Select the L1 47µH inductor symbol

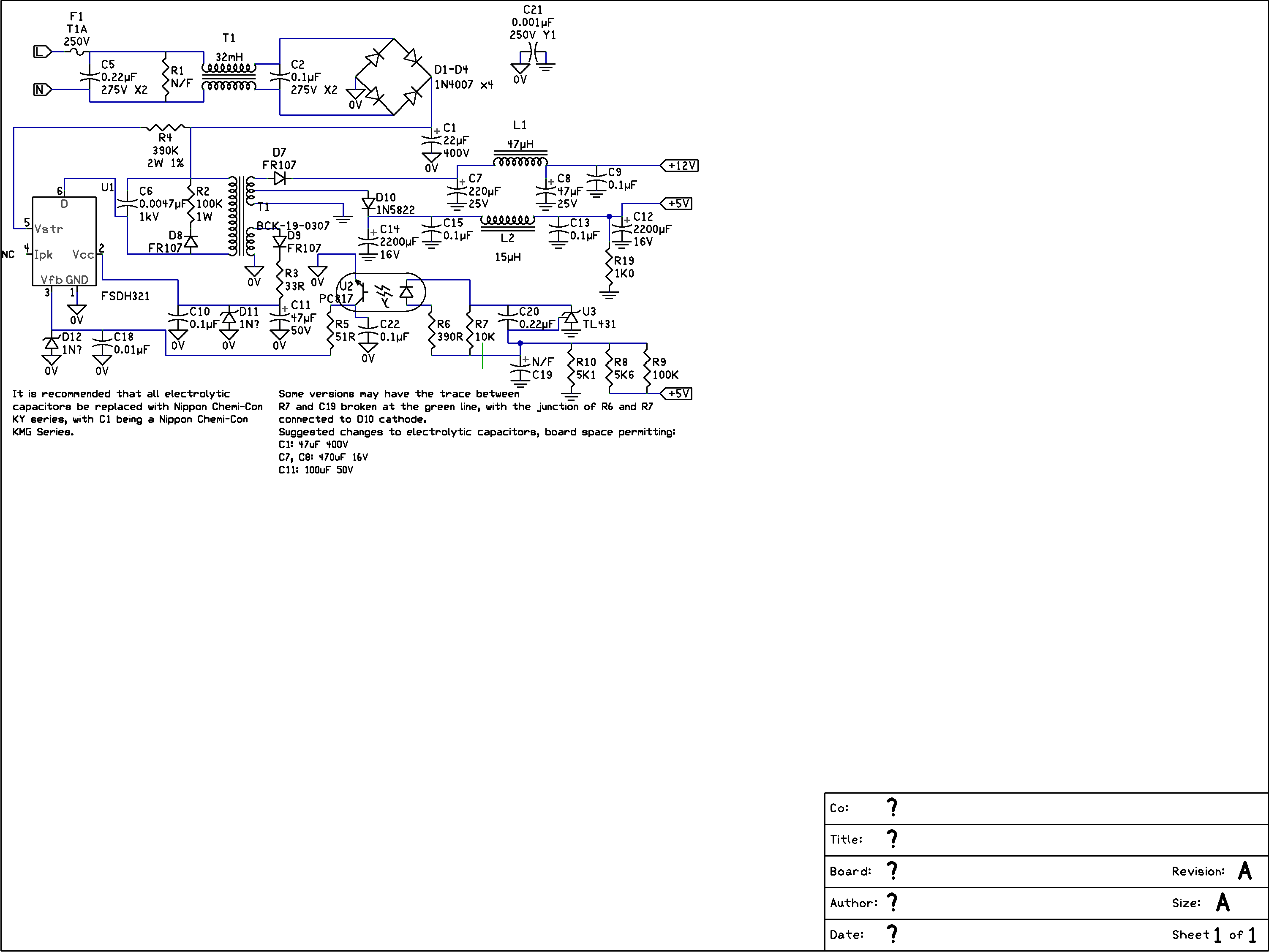(520, 159)
